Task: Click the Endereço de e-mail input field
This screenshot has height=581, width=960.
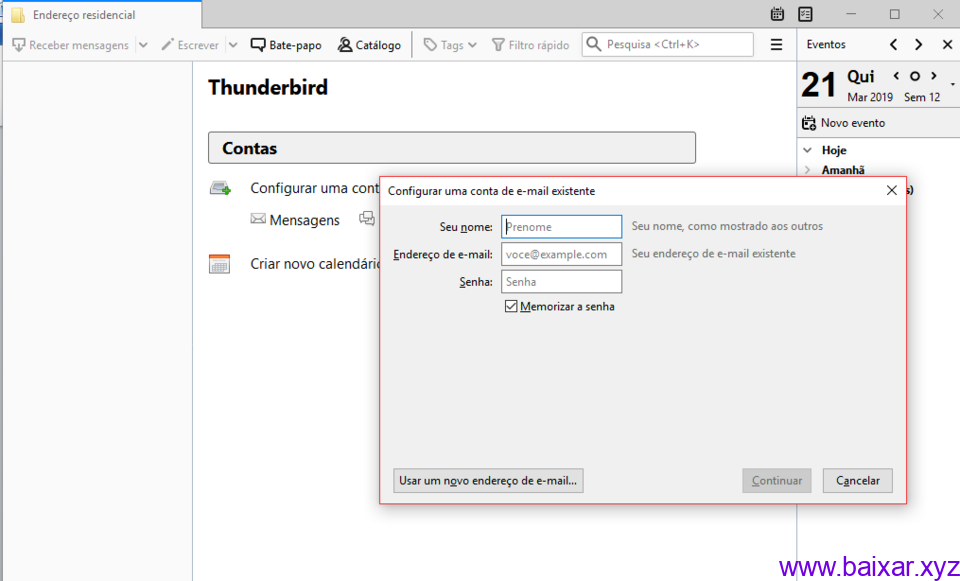Action: tap(561, 254)
